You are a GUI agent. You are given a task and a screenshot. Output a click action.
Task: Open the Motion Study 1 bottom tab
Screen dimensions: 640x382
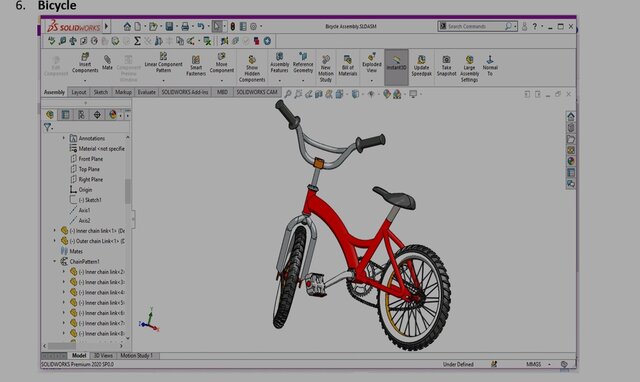(136, 356)
